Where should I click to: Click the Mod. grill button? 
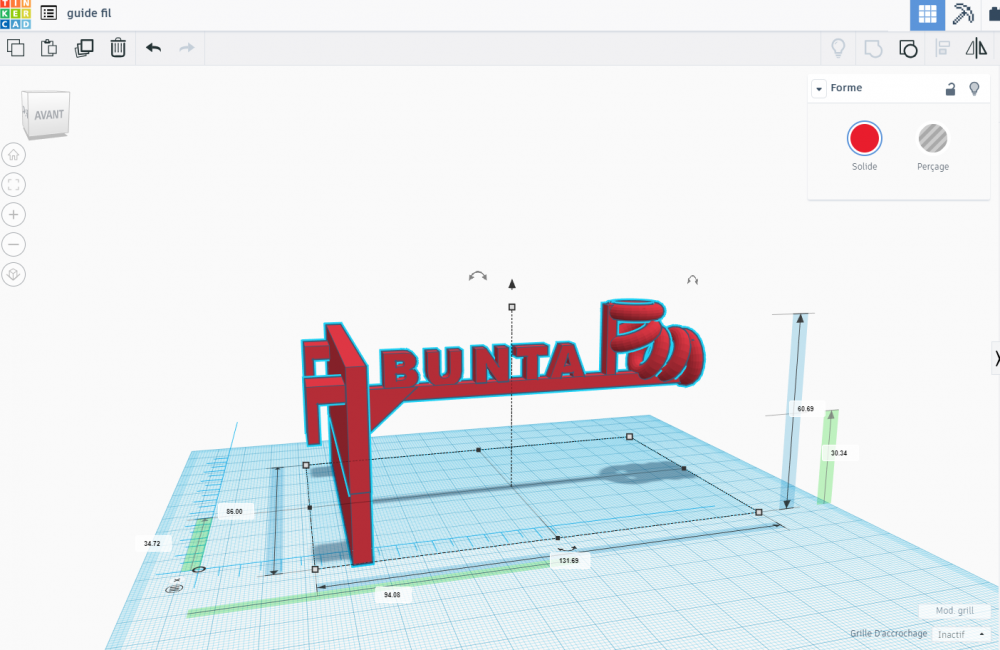click(x=955, y=610)
